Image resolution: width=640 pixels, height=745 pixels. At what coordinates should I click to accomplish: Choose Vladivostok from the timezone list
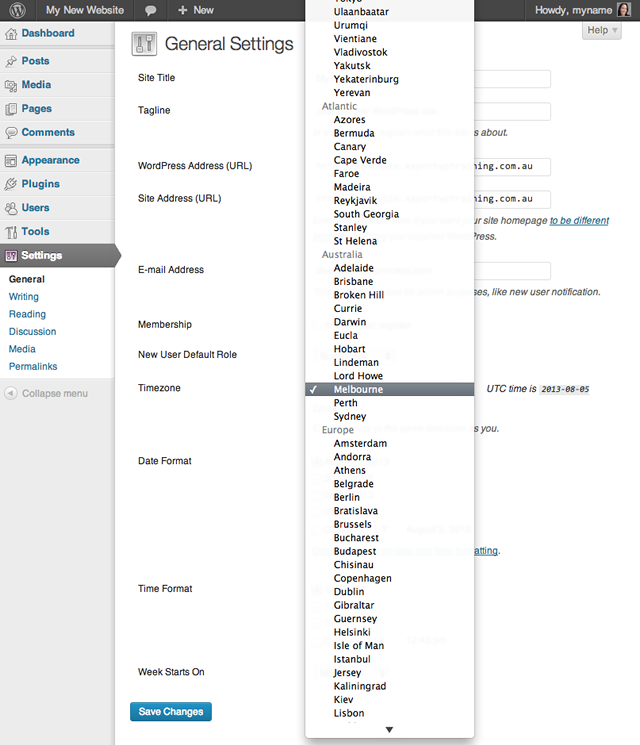pyautogui.click(x=390, y=52)
